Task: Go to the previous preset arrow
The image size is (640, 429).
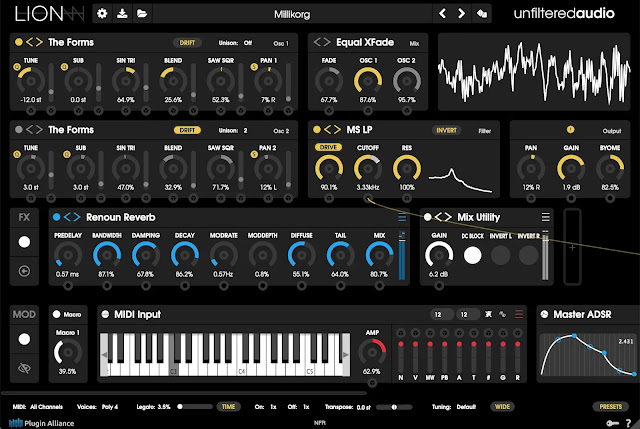Action: [x=442, y=13]
